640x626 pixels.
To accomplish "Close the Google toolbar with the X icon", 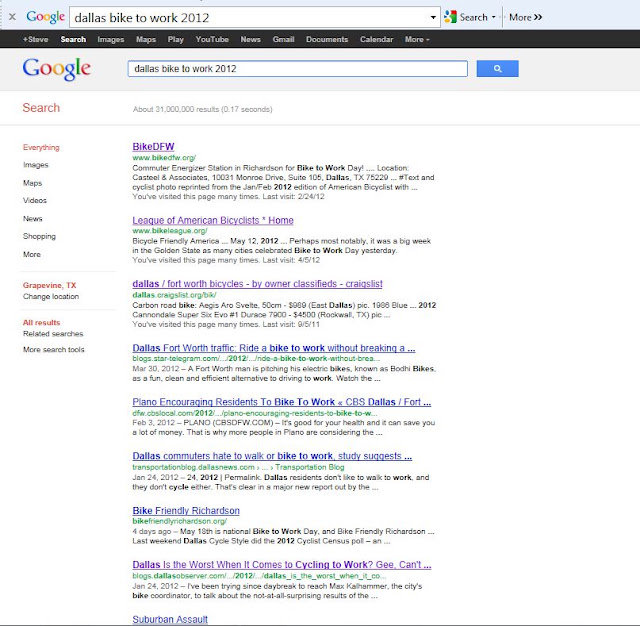I will coord(12,17).
